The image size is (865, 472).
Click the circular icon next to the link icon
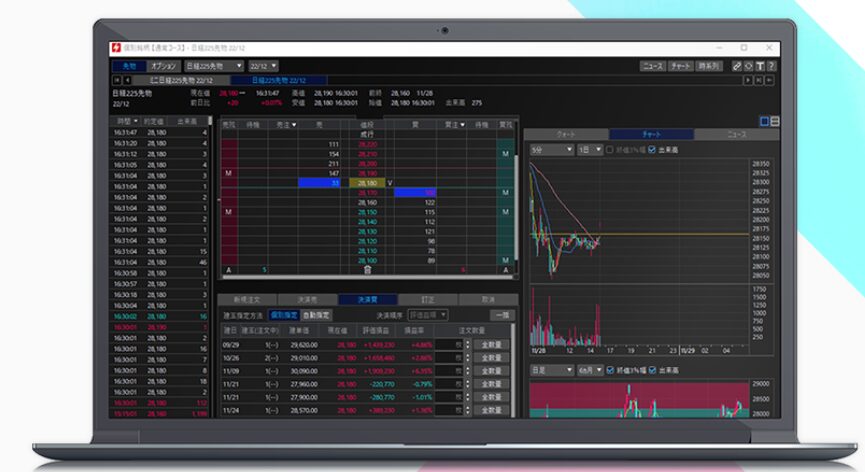748,66
